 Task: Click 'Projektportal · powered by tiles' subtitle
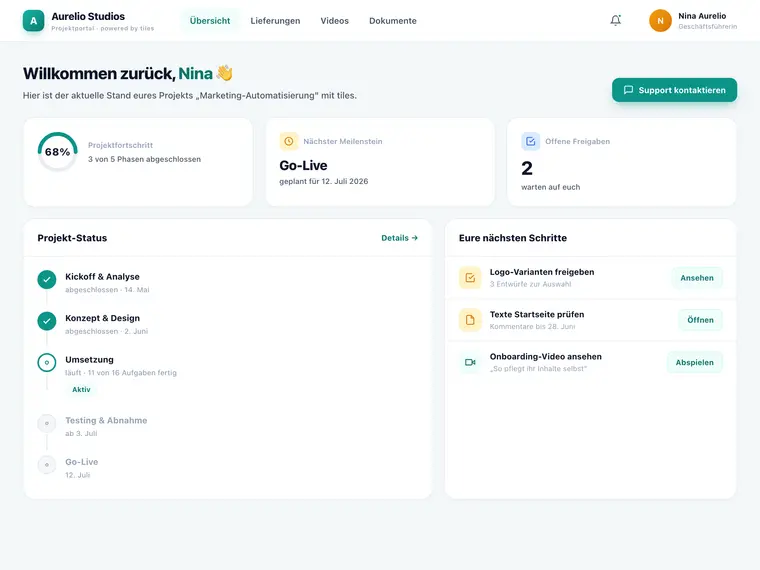pyautogui.click(x=103, y=28)
